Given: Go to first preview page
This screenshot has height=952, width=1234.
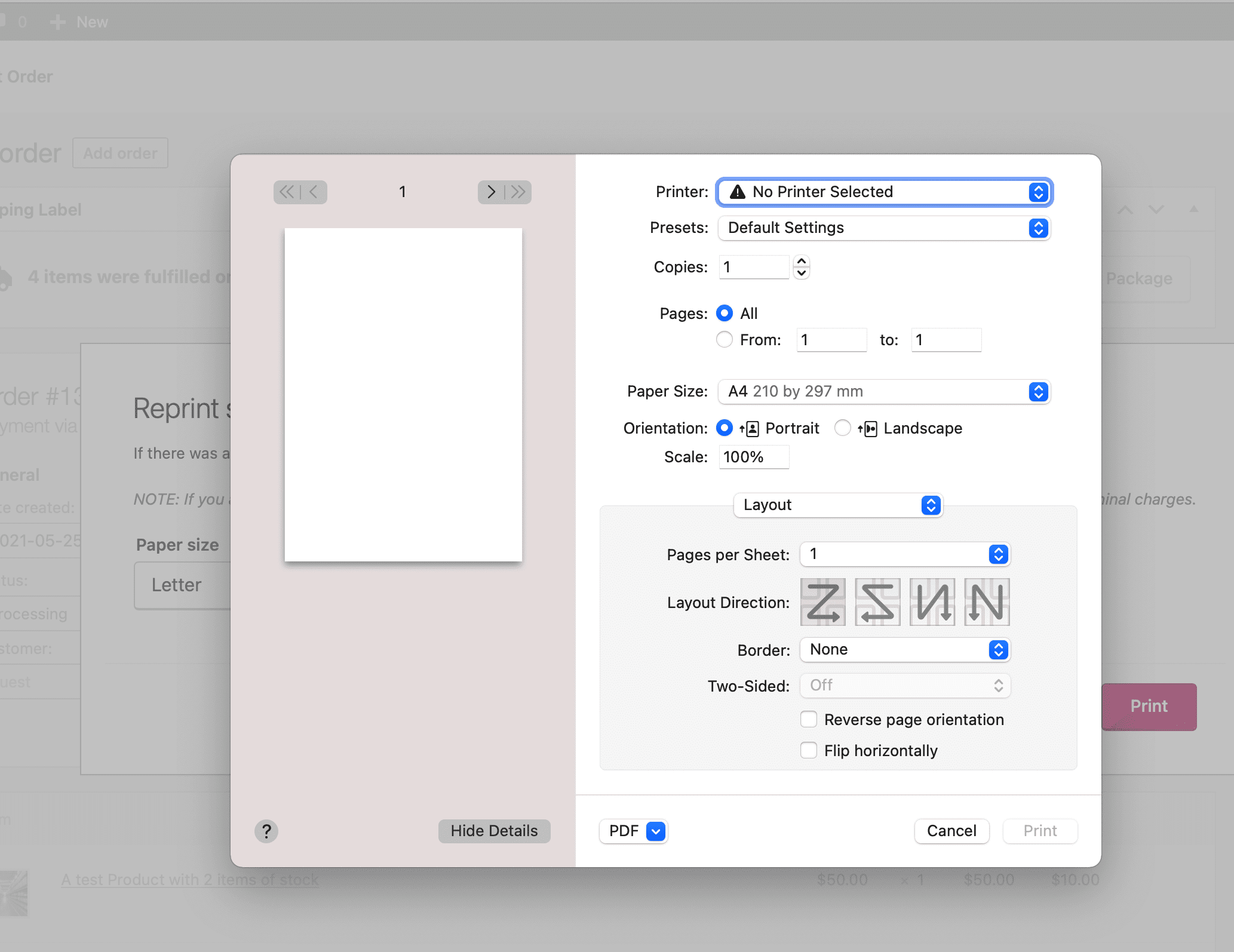Looking at the screenshot, I should [x=287, y=192].
